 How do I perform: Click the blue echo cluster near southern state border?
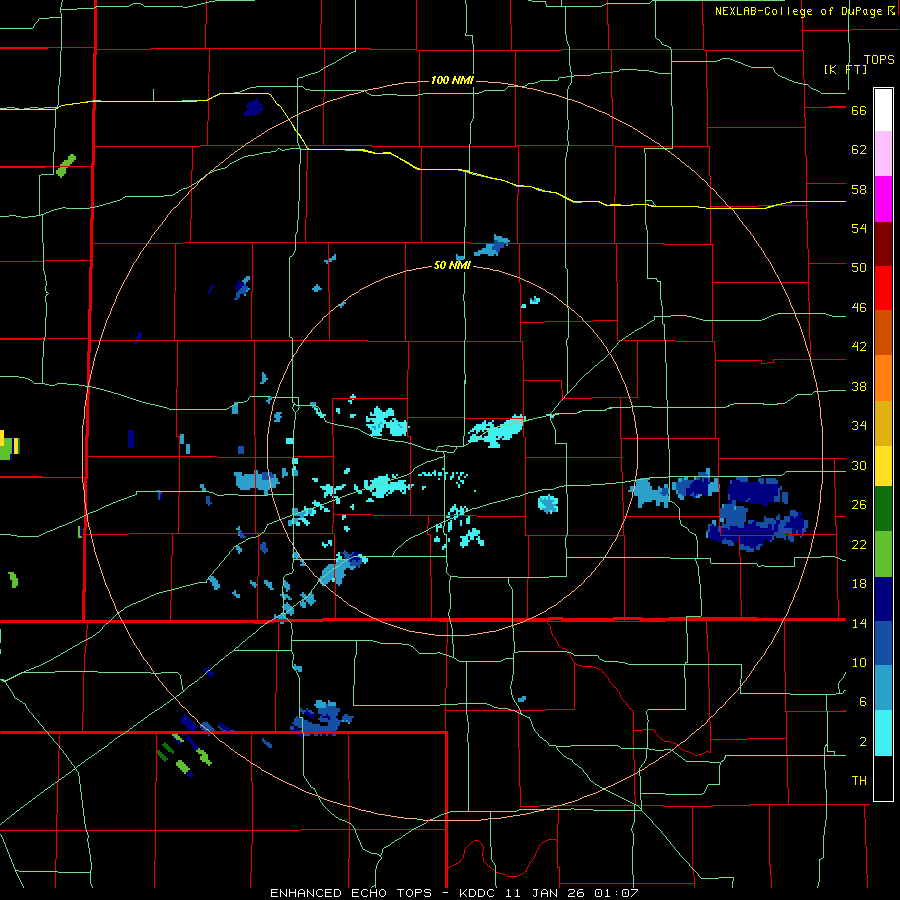pyautogui.click(x=321, y=717)
